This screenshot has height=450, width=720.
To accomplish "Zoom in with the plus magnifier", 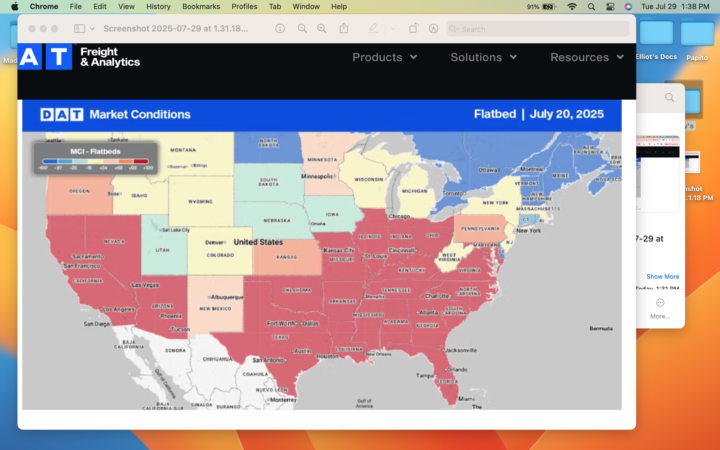I will click(322, 28).
